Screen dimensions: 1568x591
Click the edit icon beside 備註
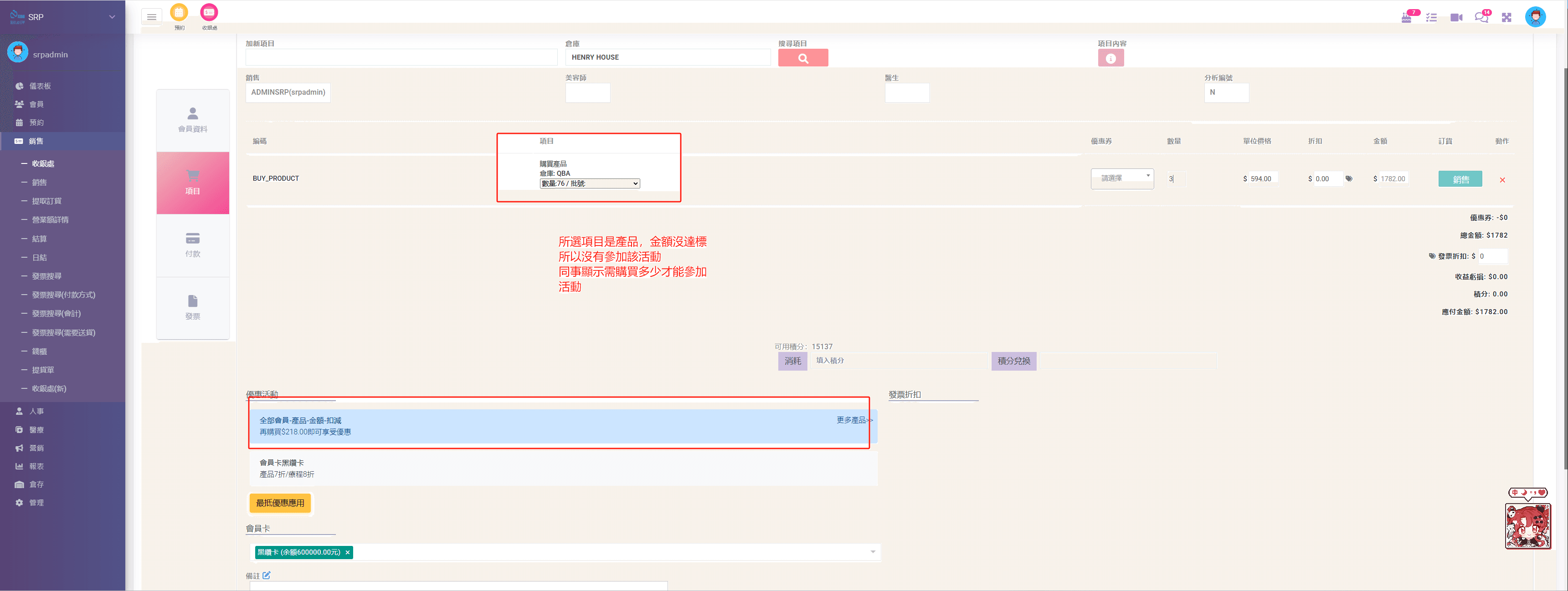[x=267, y=575]
